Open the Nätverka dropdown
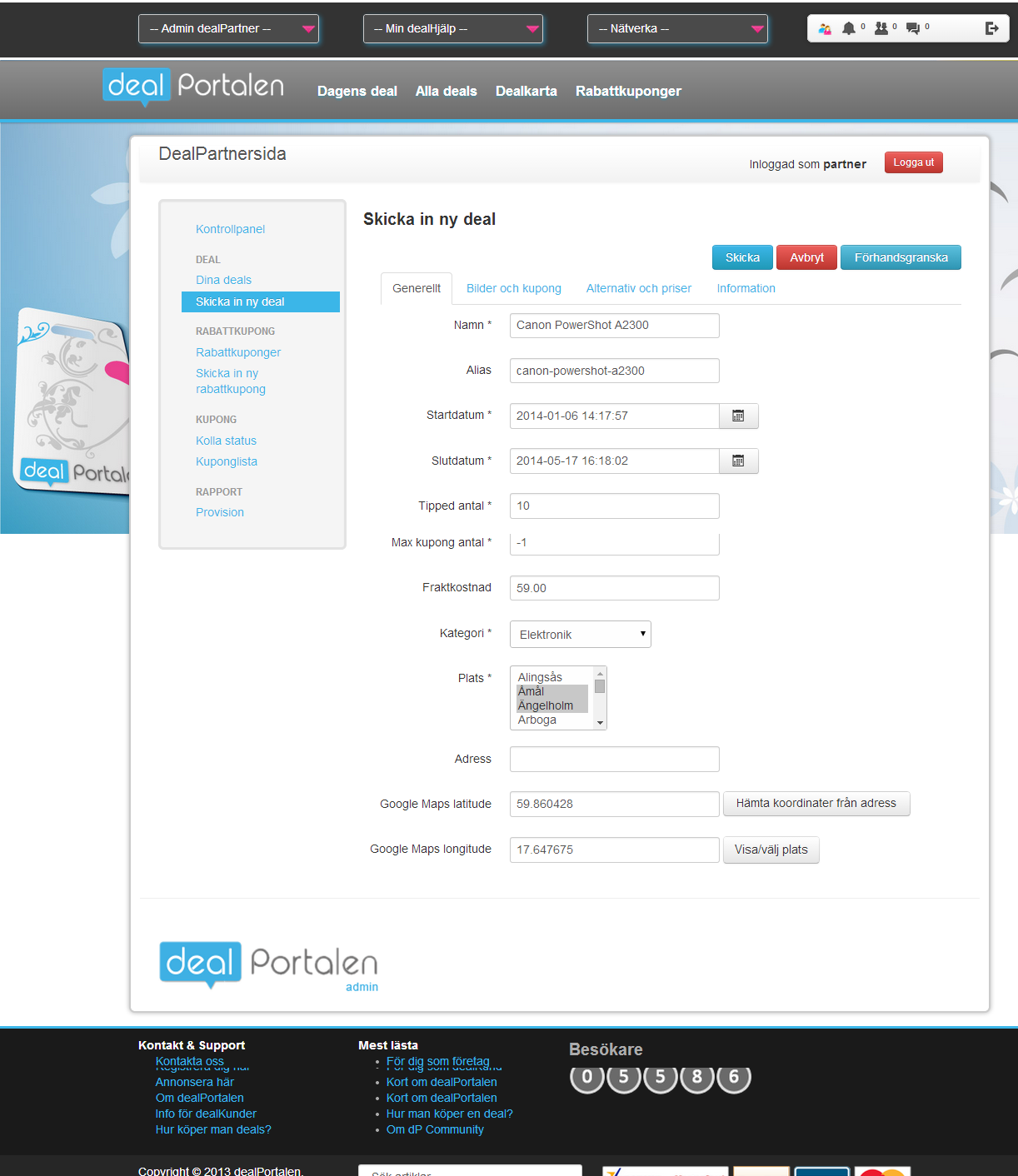 677,27
